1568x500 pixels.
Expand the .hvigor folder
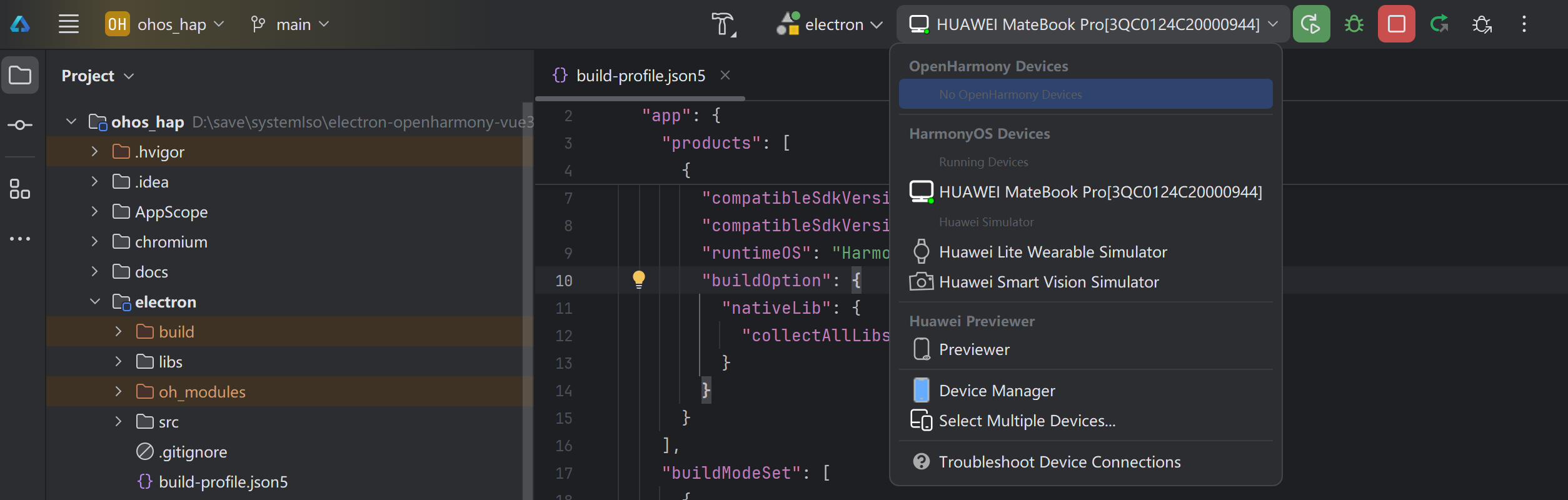[94, 151]
